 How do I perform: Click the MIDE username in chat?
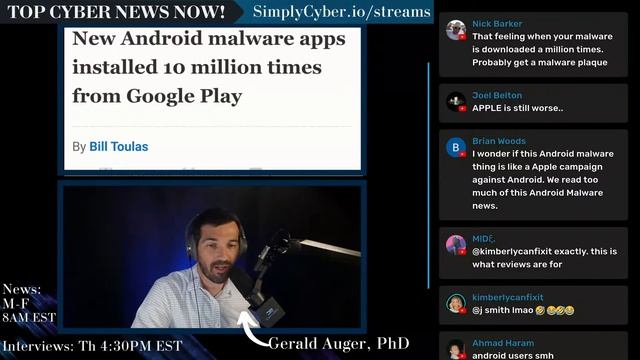[x=484, y=239]
